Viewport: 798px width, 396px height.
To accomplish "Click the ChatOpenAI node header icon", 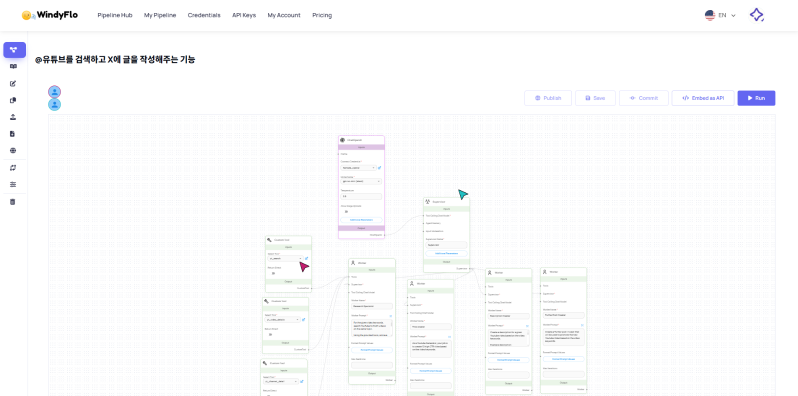I will [343, 139].
